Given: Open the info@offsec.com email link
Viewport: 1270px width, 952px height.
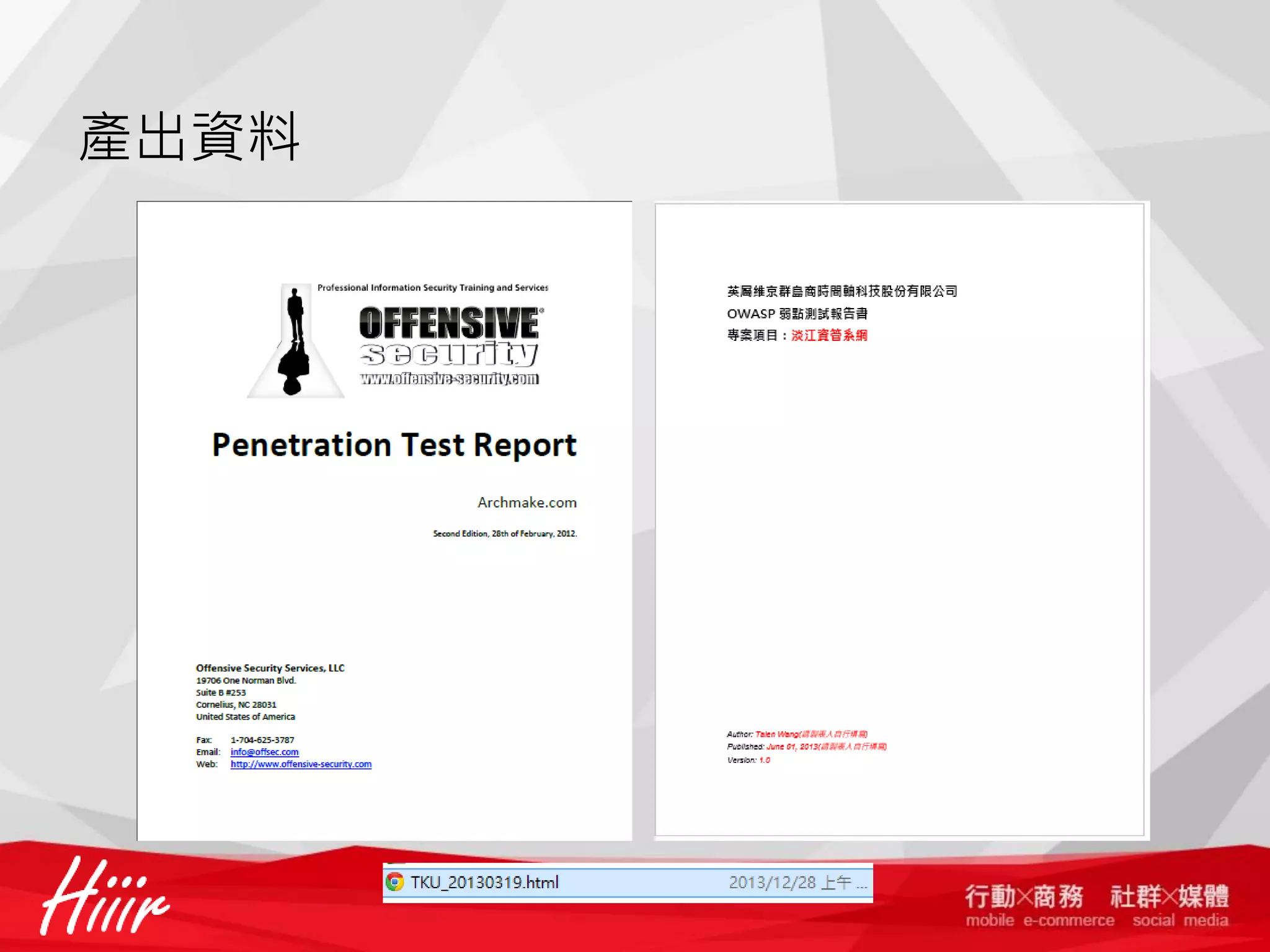Looking at the screenshot, I should (264, 752).
